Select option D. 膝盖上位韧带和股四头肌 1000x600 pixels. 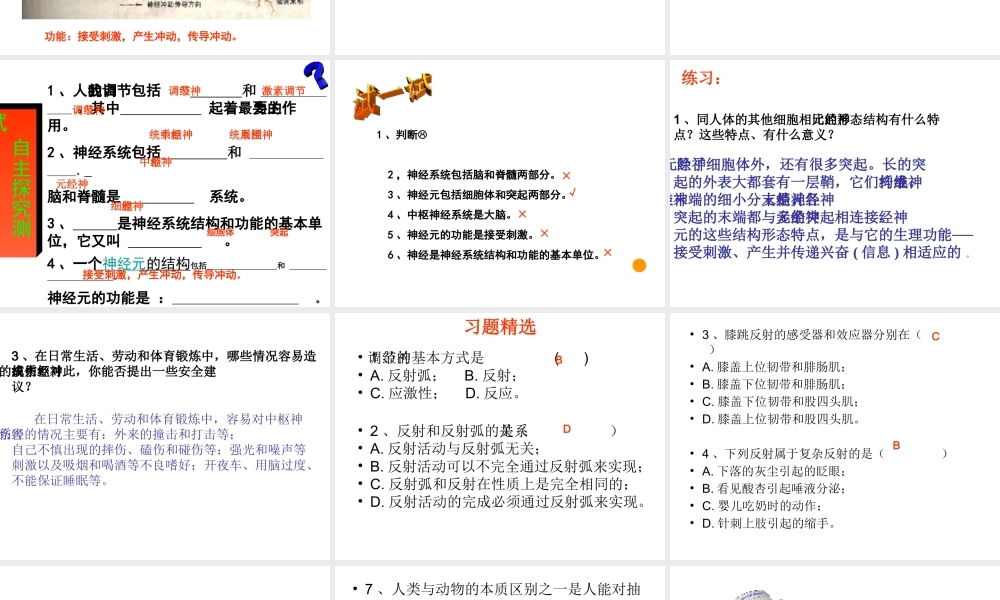pyautogui.click(x=781, y=419)
